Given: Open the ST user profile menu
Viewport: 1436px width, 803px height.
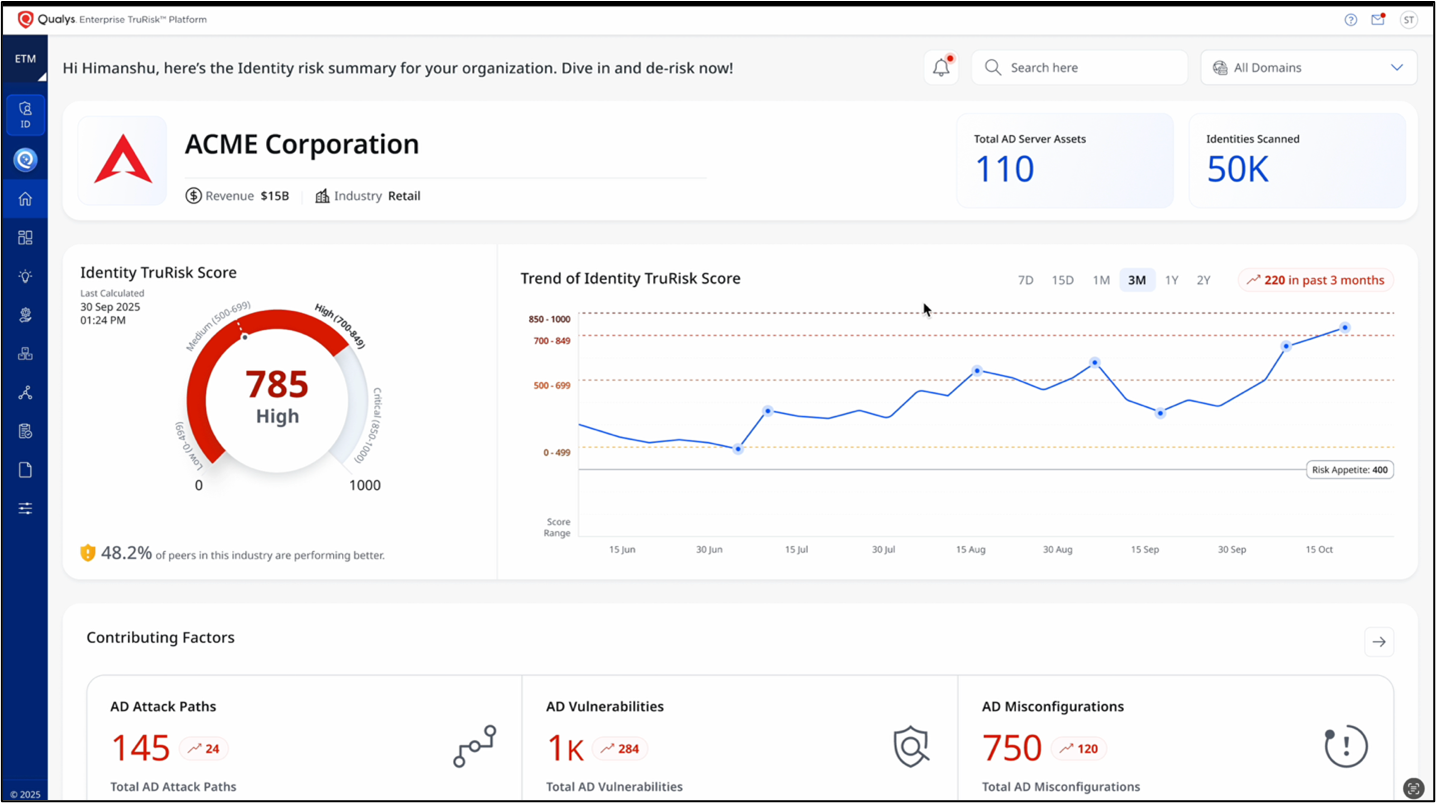Looking at the screenshot, I should point(1408,20).
